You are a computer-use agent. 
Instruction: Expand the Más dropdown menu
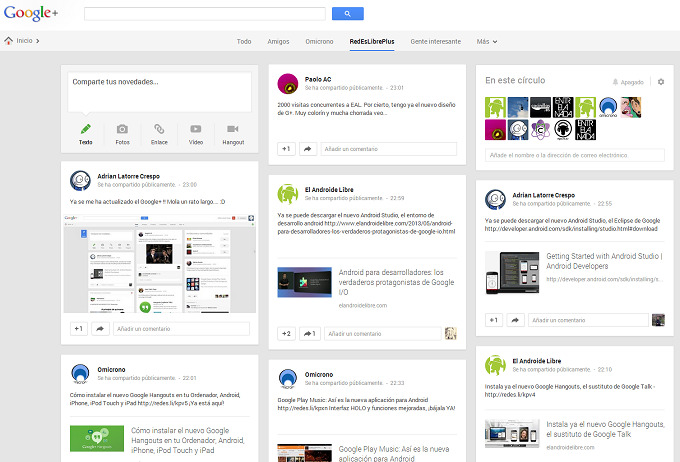pos(487,42)
